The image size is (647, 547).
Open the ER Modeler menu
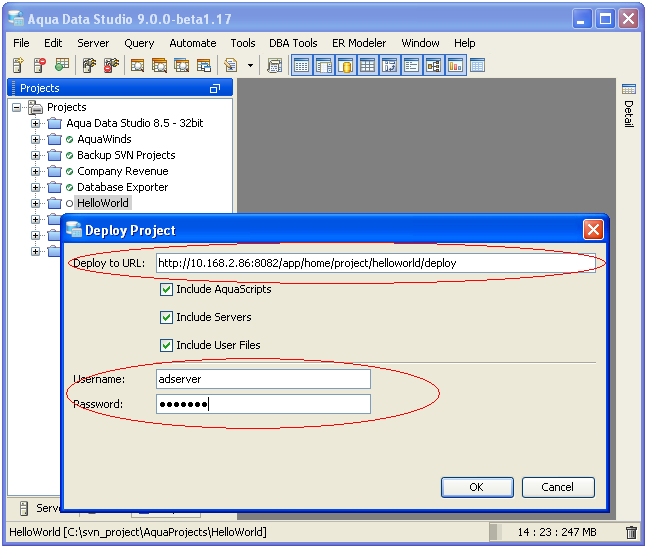(x=359, y=43)
